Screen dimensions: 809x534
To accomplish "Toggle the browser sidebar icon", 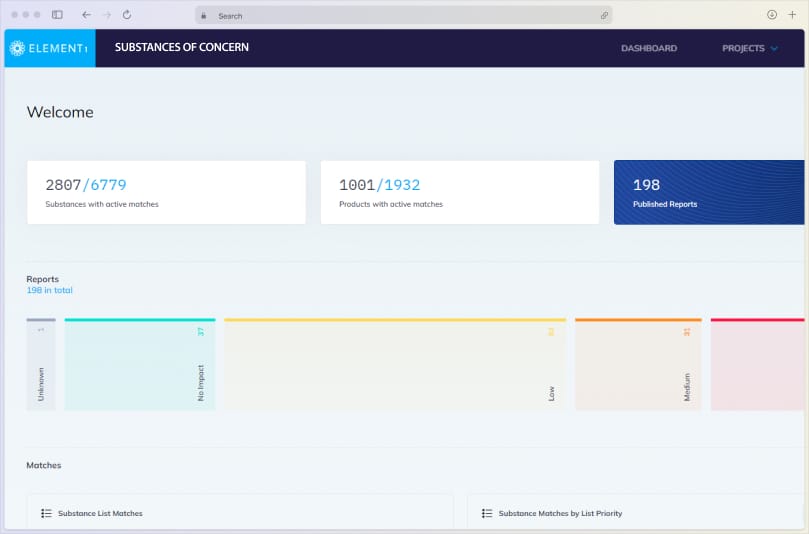I will click(57, 15).
